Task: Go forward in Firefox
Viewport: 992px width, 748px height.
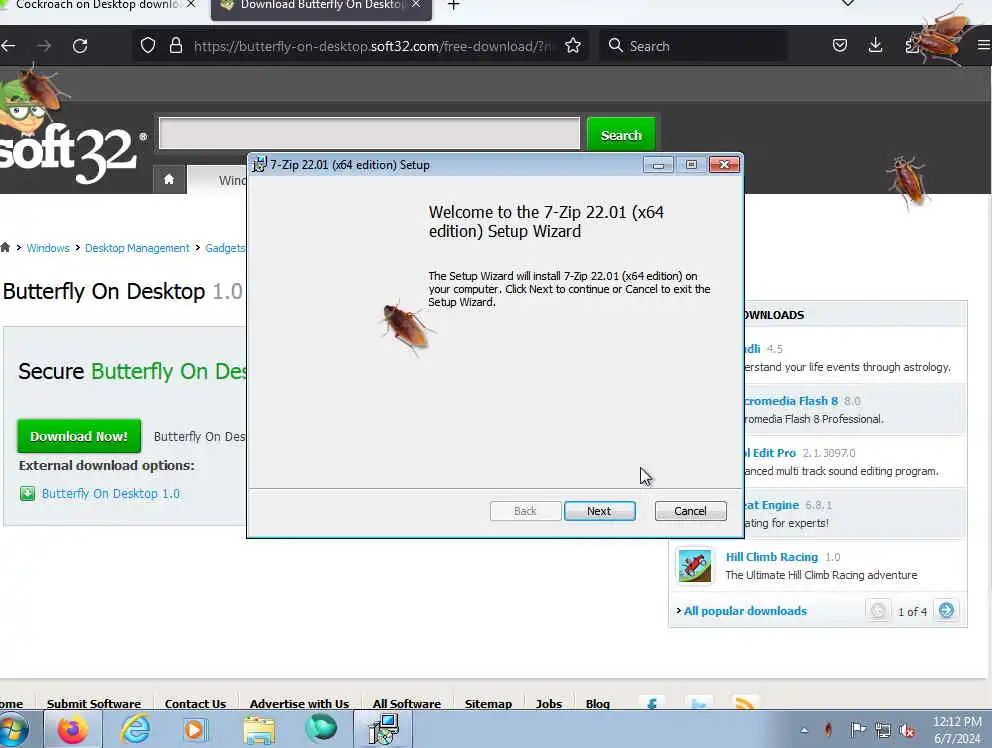Action: (44, 46)
